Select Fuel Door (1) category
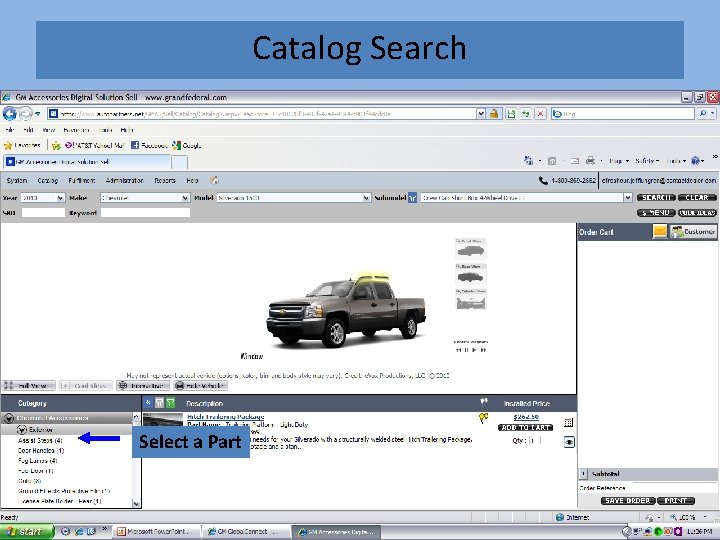 (36, 471)
